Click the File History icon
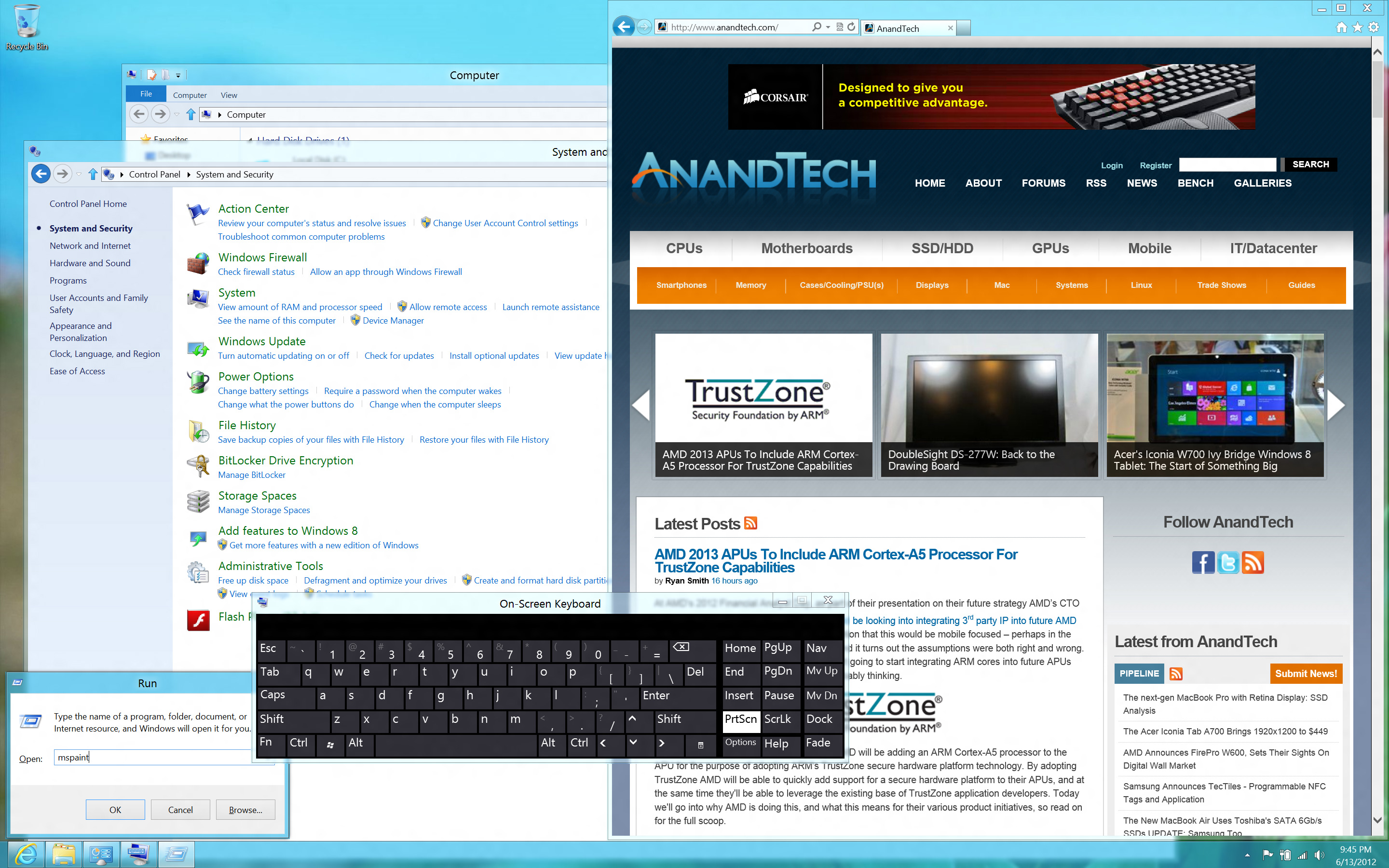 pos(197,432)
